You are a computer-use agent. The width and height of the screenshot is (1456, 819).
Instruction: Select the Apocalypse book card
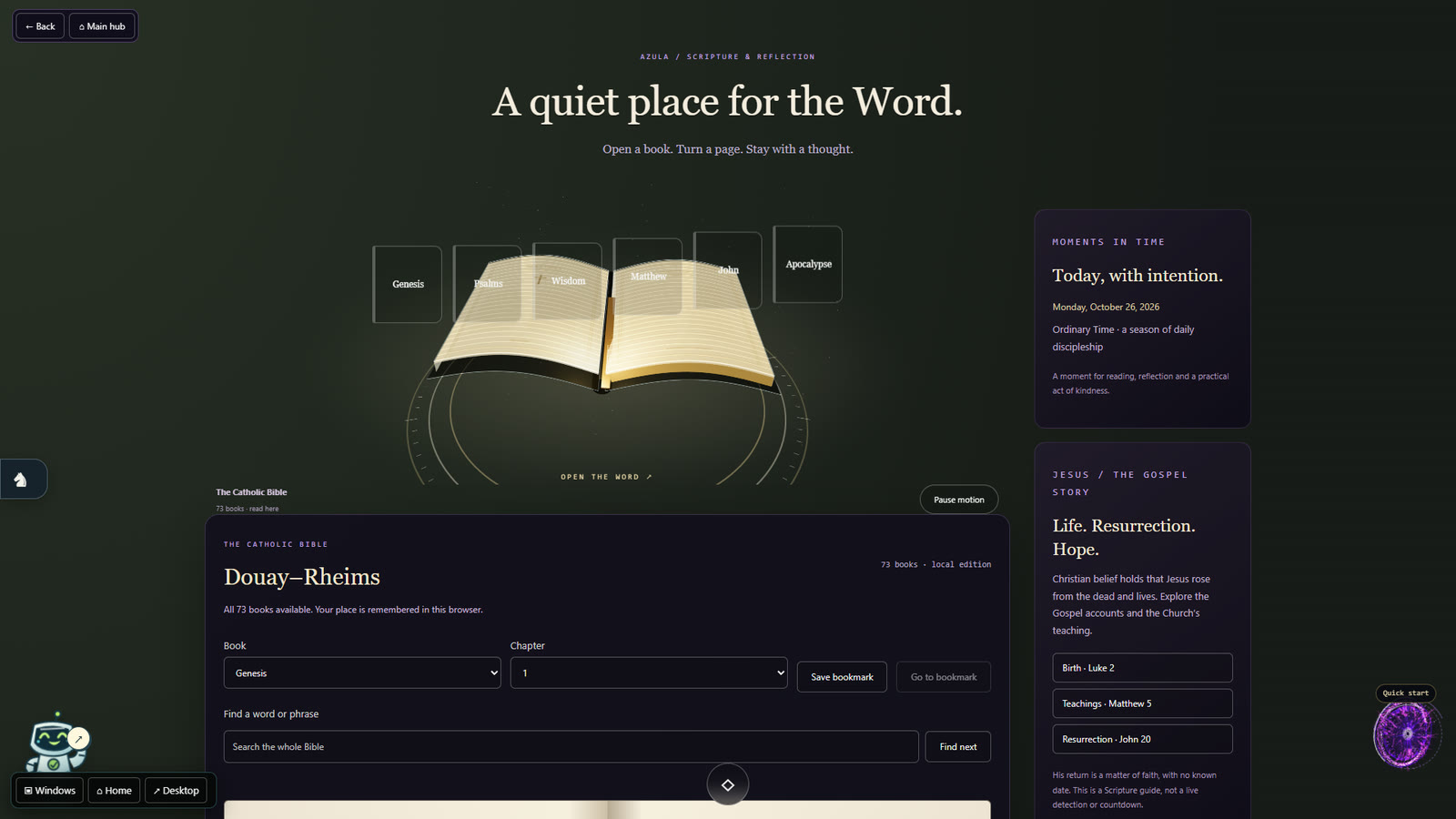tap(808, 264)
